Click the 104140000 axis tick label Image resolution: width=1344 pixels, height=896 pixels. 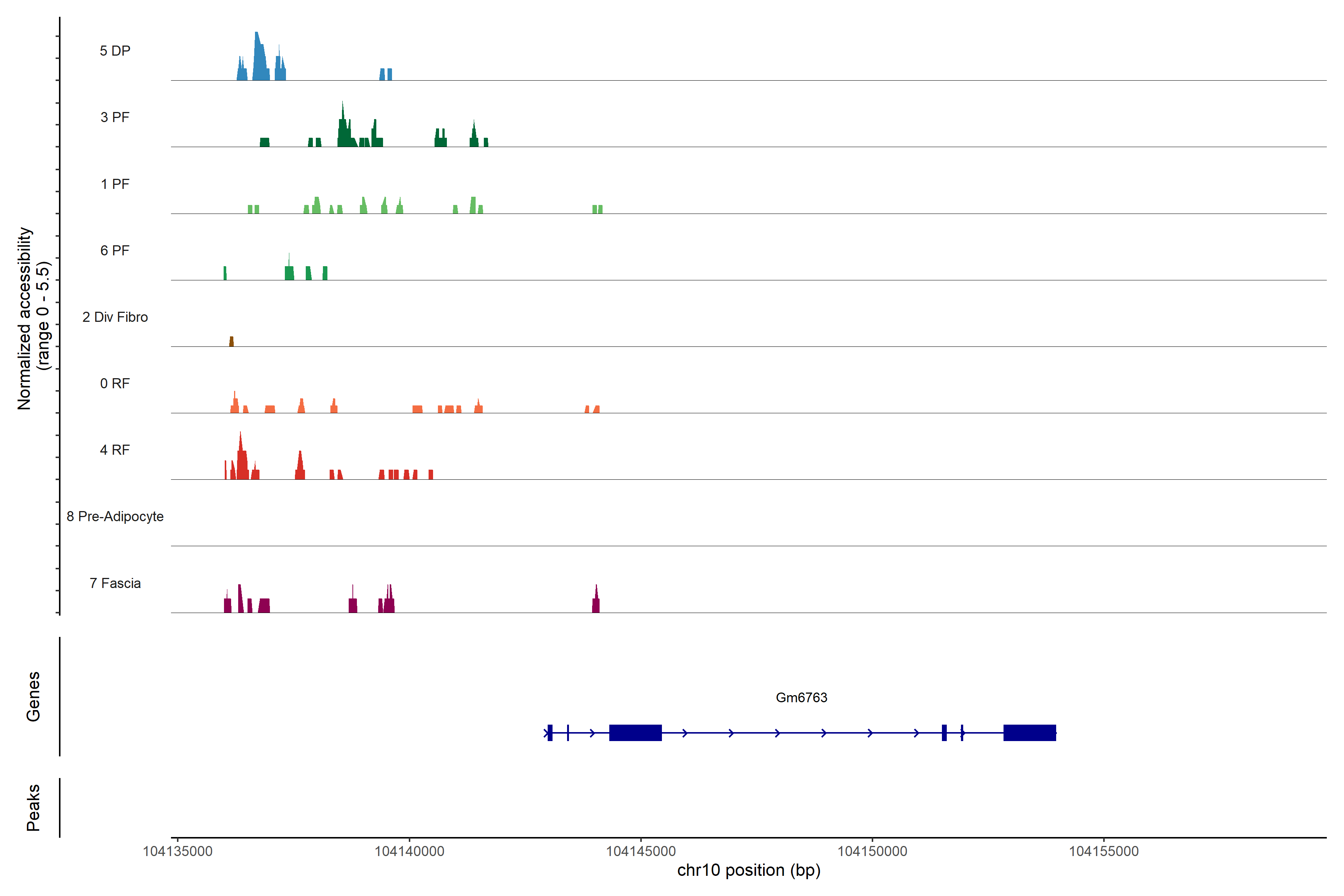(x=409, y=852)
